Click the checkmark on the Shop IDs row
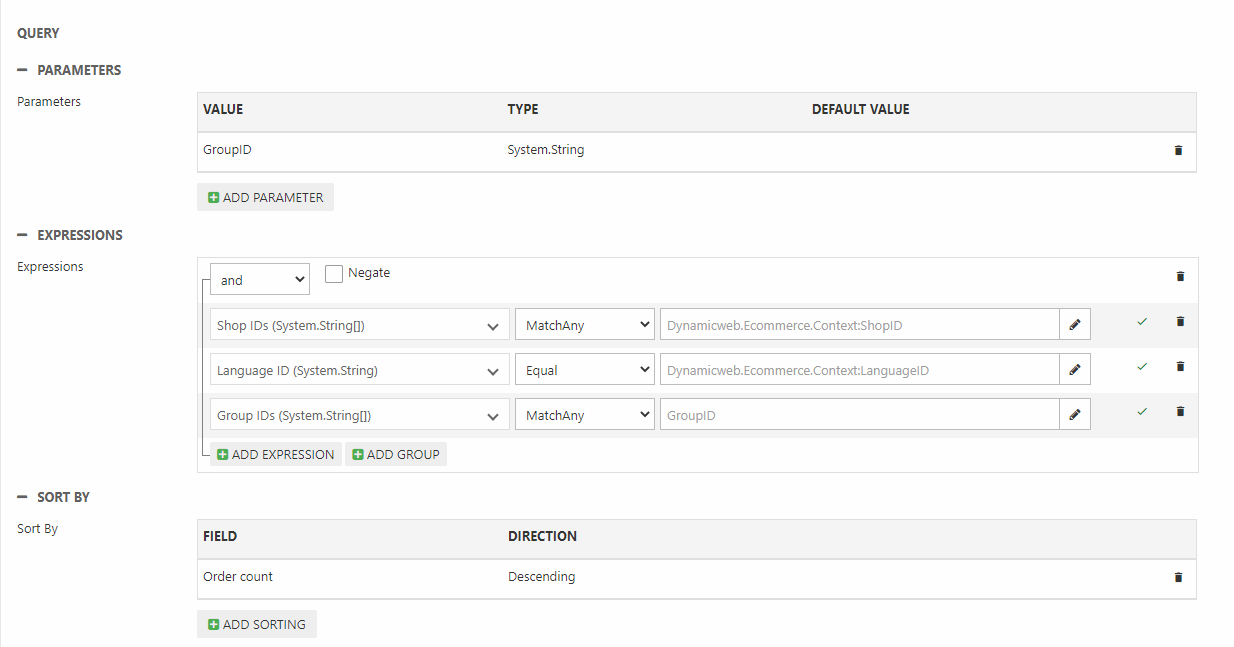Viewport: 1234px width, 647px height. pos(1142,322)
